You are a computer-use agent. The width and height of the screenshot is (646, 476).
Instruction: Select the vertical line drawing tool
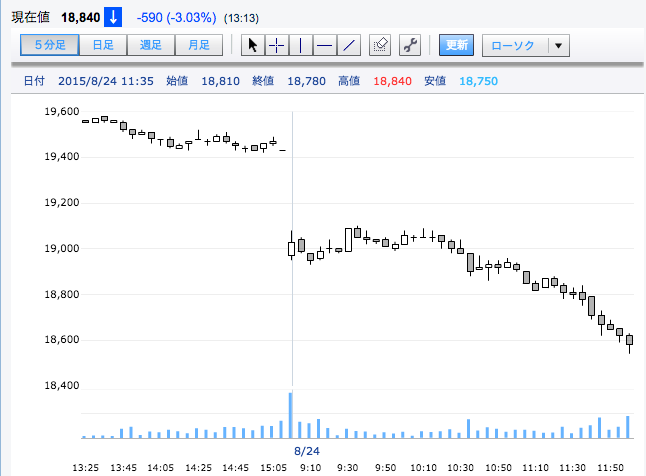pos(300,45)
